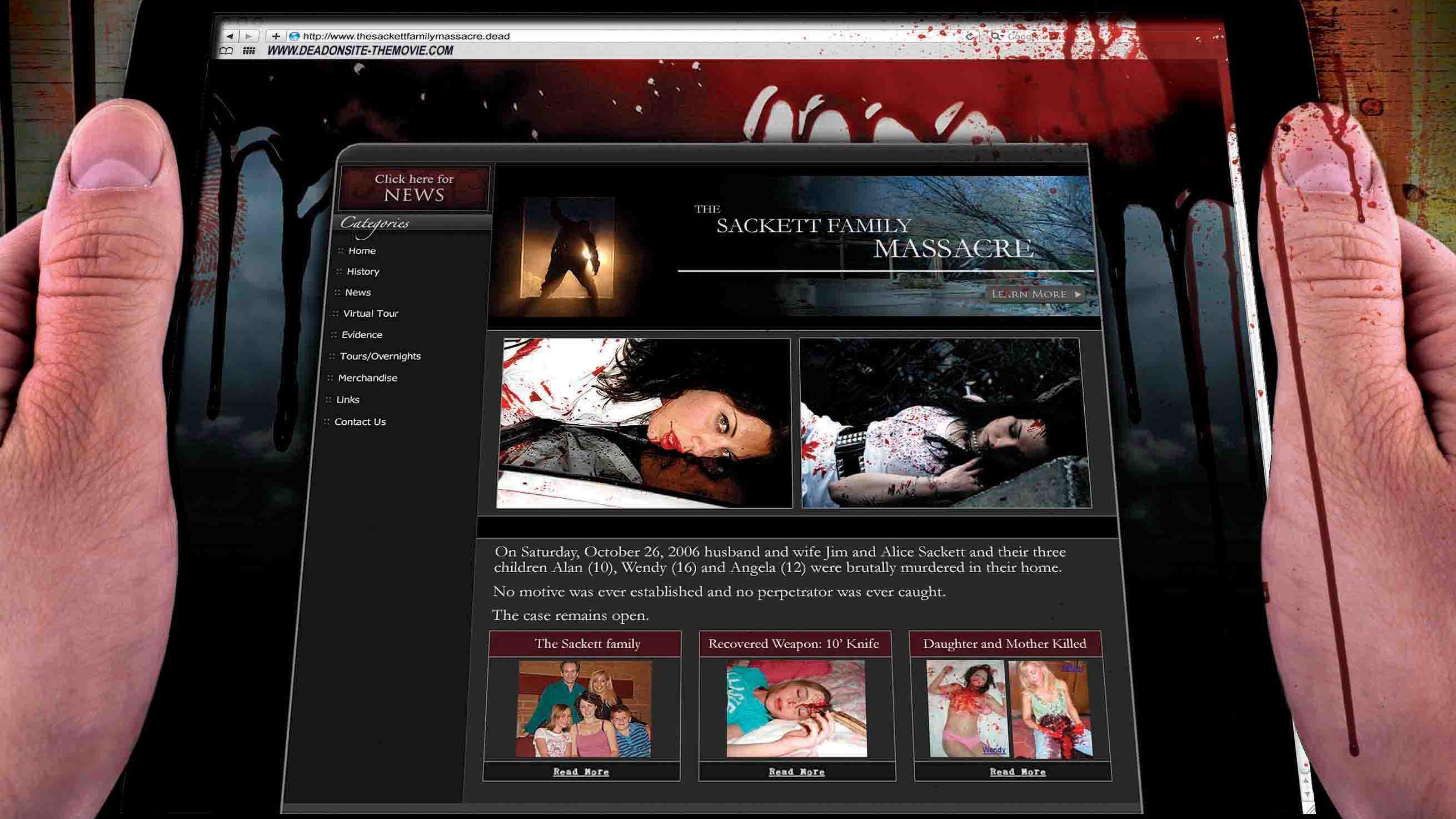Open the Top Sites grid icon
The image size is (1456, 819).
click(x=249, y=51)
